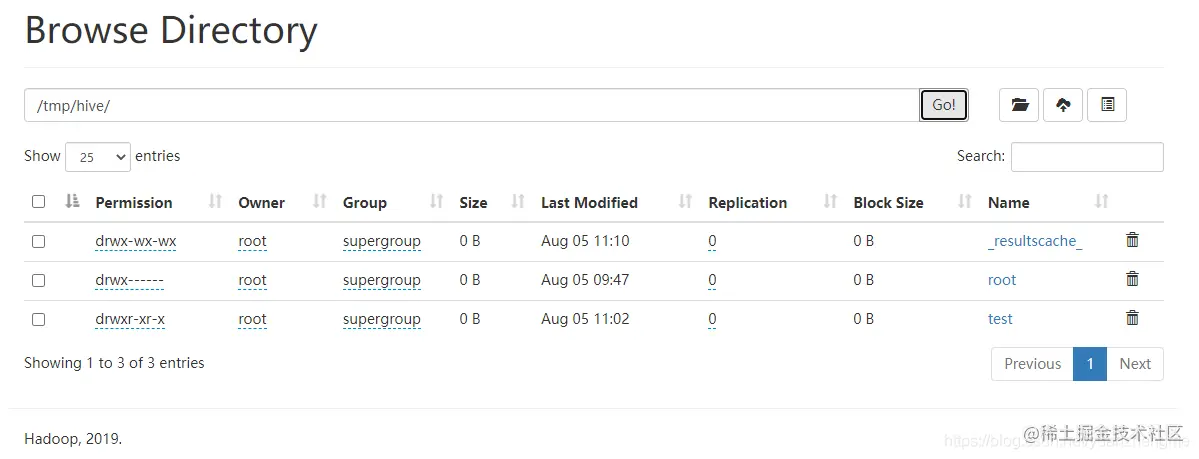Click the cut and paste list icon
This screenshot has height=459, width=1199.
(1107, 105)
